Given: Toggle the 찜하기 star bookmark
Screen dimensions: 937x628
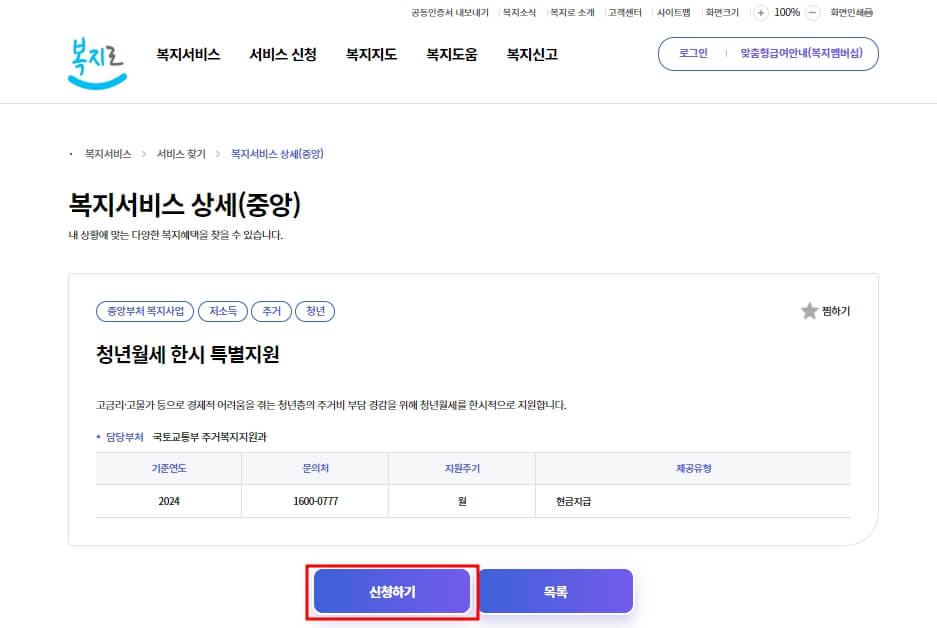Looking at the screenshot, I should tap(808, 311).
